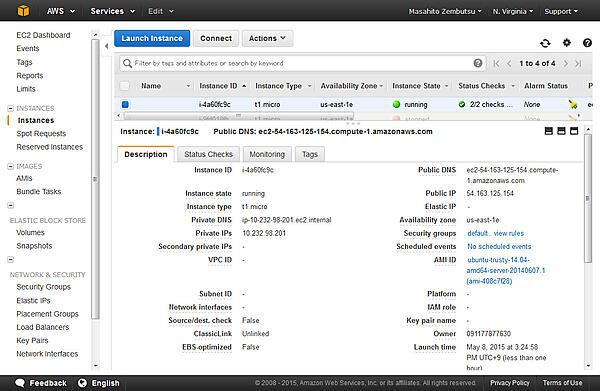Click the search filter help icon
This screenshot has width=600, height=391.
click(478, 63)
